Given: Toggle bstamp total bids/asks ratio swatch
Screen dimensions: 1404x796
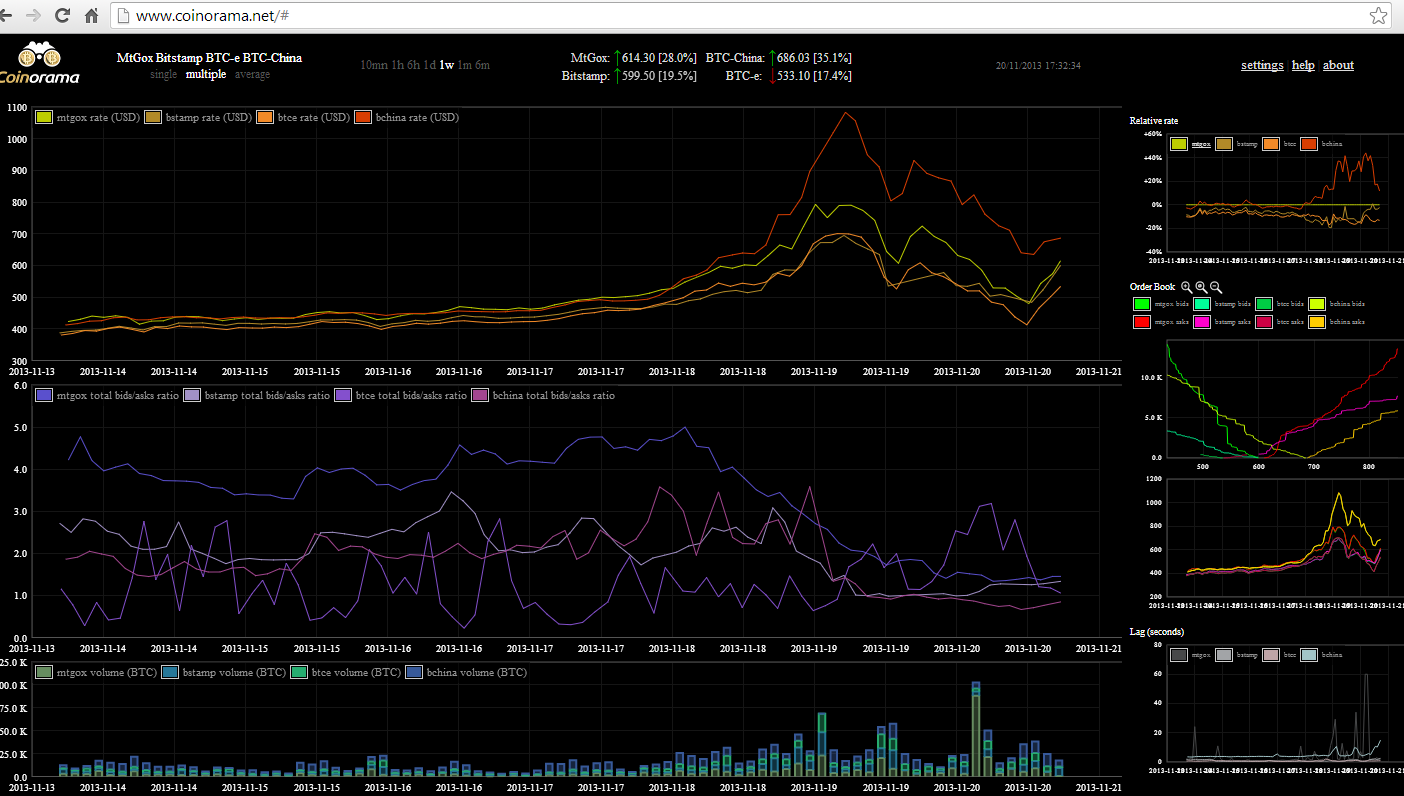Looking at the screenshot, I should click(x=192, y=395).
